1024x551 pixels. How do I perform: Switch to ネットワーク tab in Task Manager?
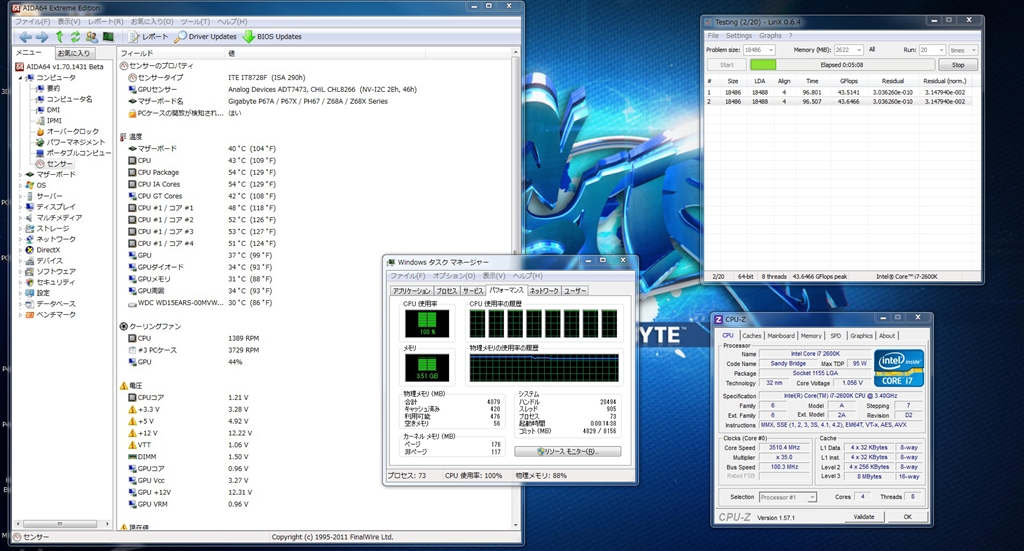tap(543, 290)
